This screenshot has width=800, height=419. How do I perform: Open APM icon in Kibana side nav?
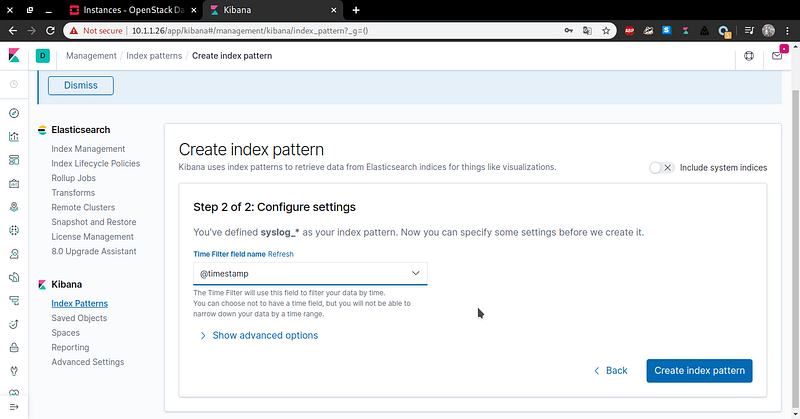pyautogui.click(x=14, y=301)
